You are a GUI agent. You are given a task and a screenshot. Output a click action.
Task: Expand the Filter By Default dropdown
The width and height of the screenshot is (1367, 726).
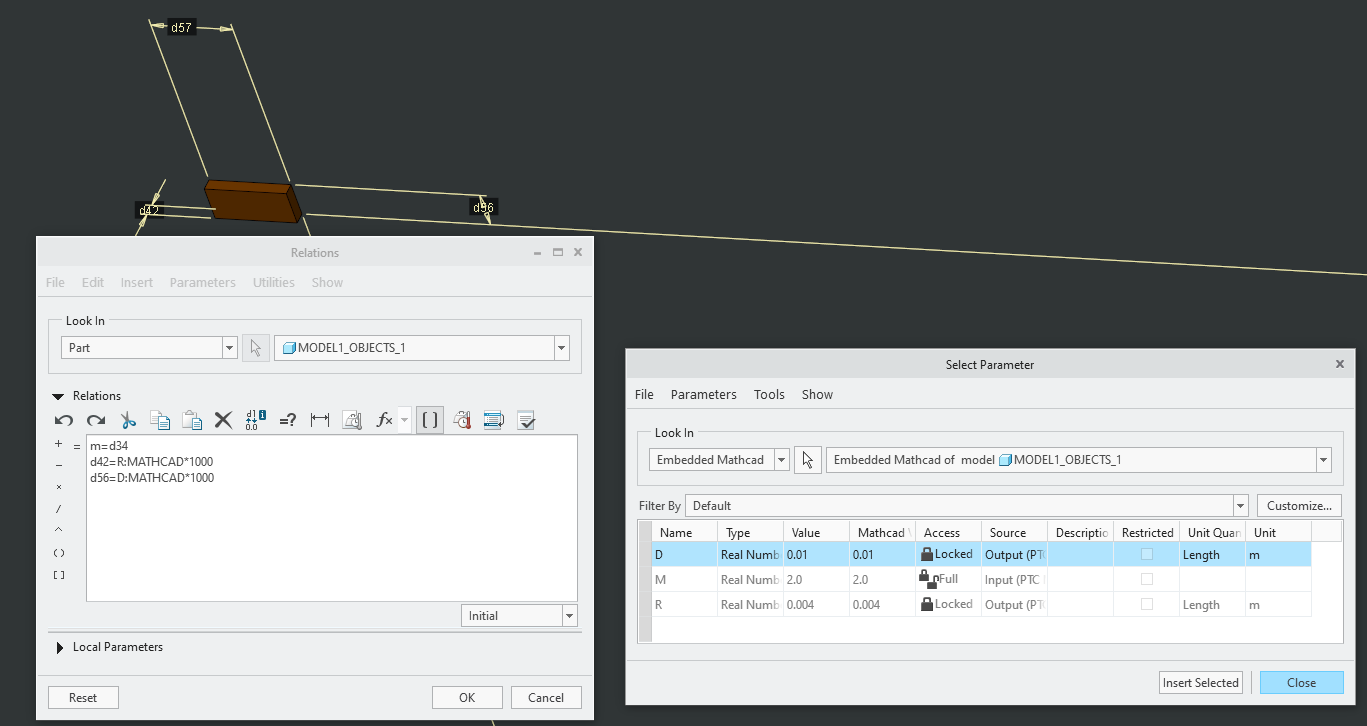point(1240,505)
